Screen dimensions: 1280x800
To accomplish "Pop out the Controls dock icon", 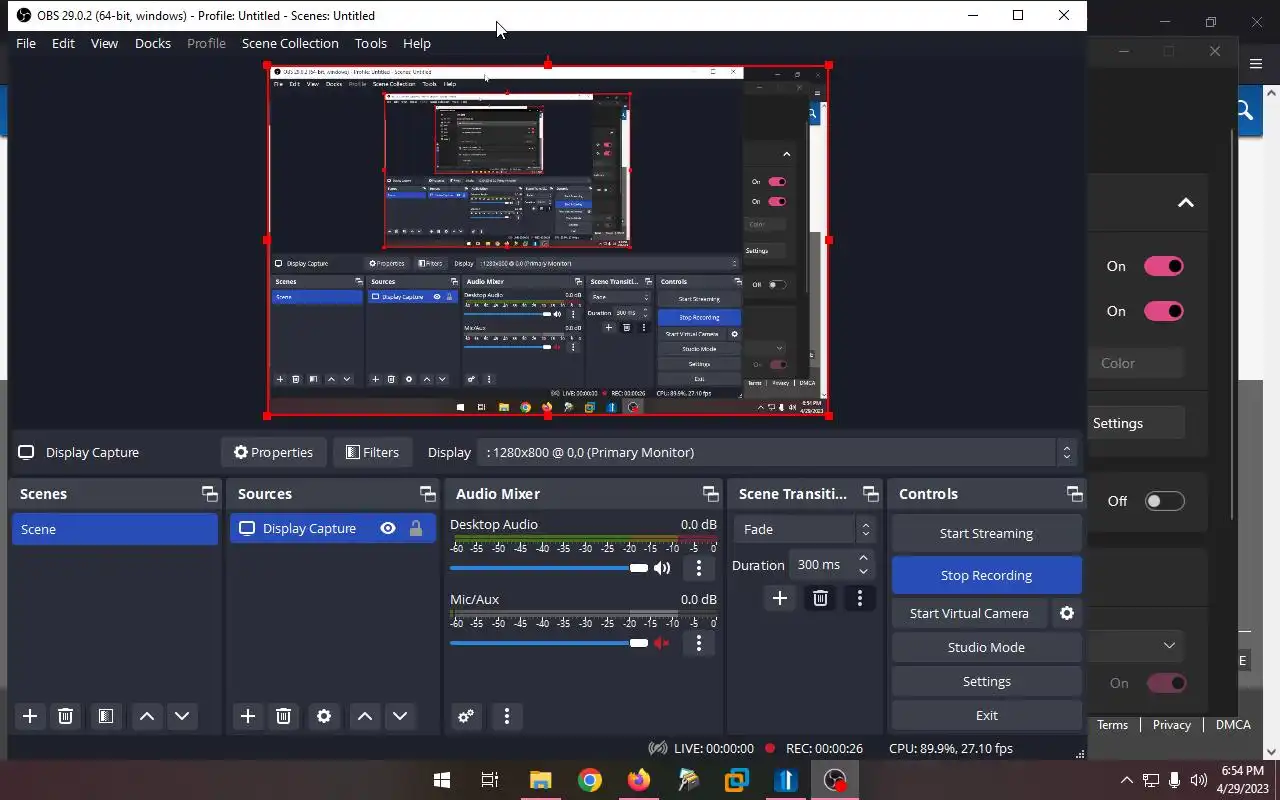I will (x=1075, y=494).
